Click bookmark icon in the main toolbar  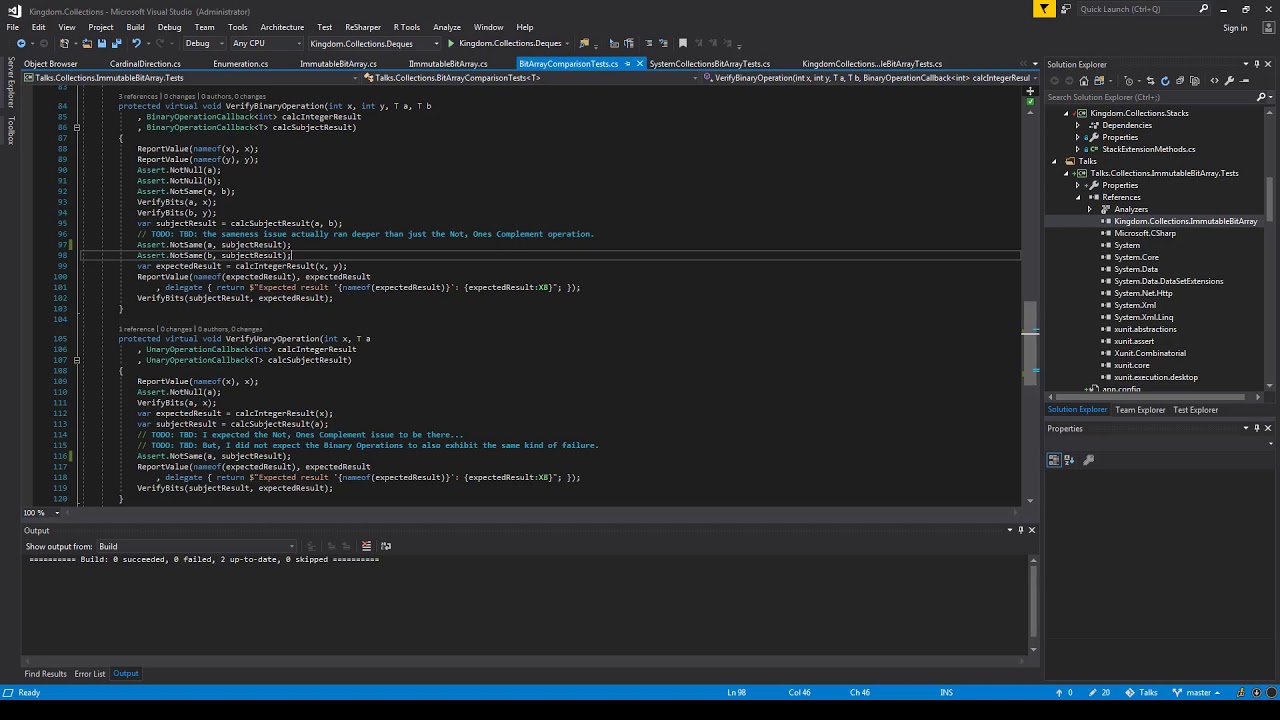point(683,43)
